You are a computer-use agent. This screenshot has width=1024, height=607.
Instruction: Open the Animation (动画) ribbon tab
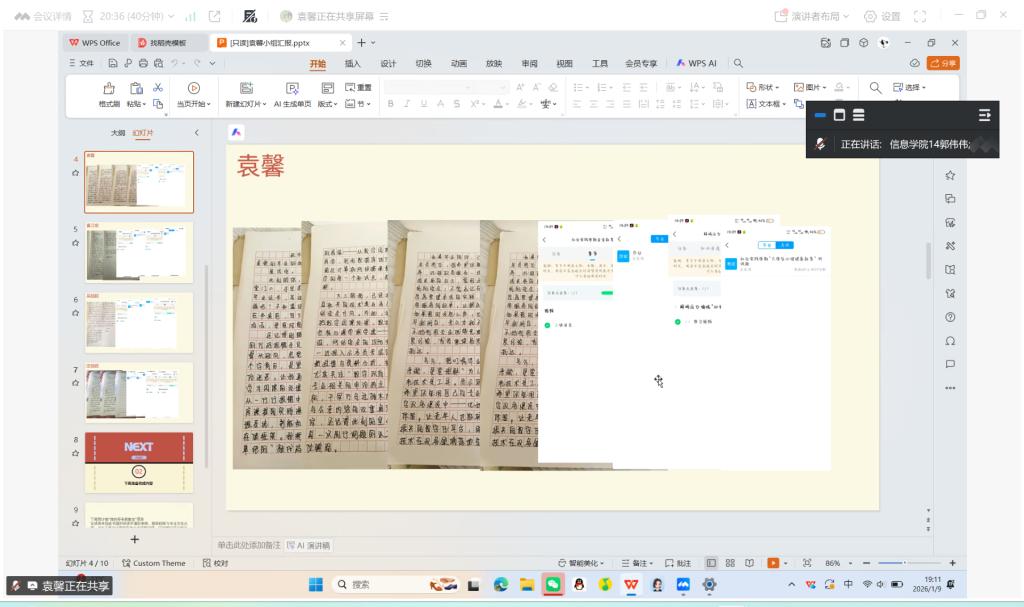(458, 63)
